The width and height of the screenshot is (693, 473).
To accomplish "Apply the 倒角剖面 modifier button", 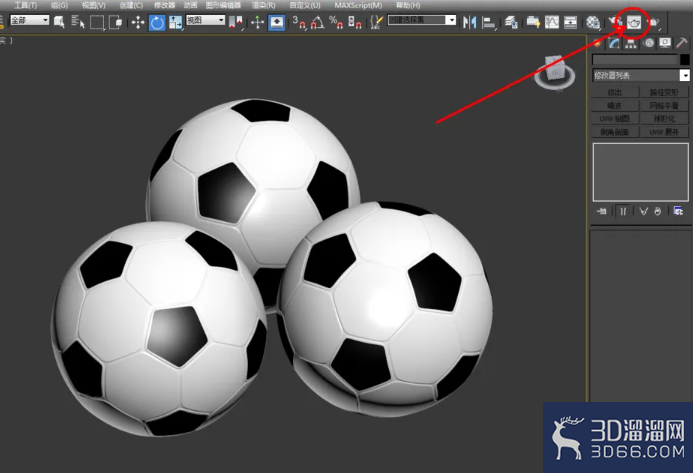I will [615, 132].
